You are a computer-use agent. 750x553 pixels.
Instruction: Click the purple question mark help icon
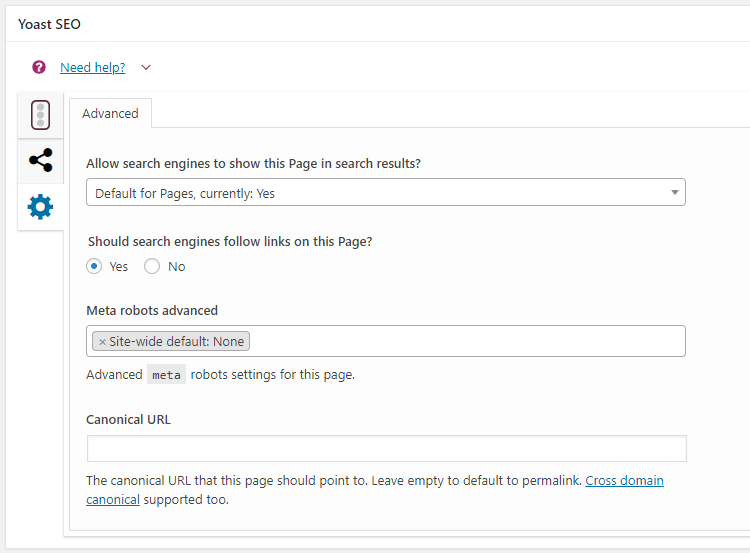(39, 67)
